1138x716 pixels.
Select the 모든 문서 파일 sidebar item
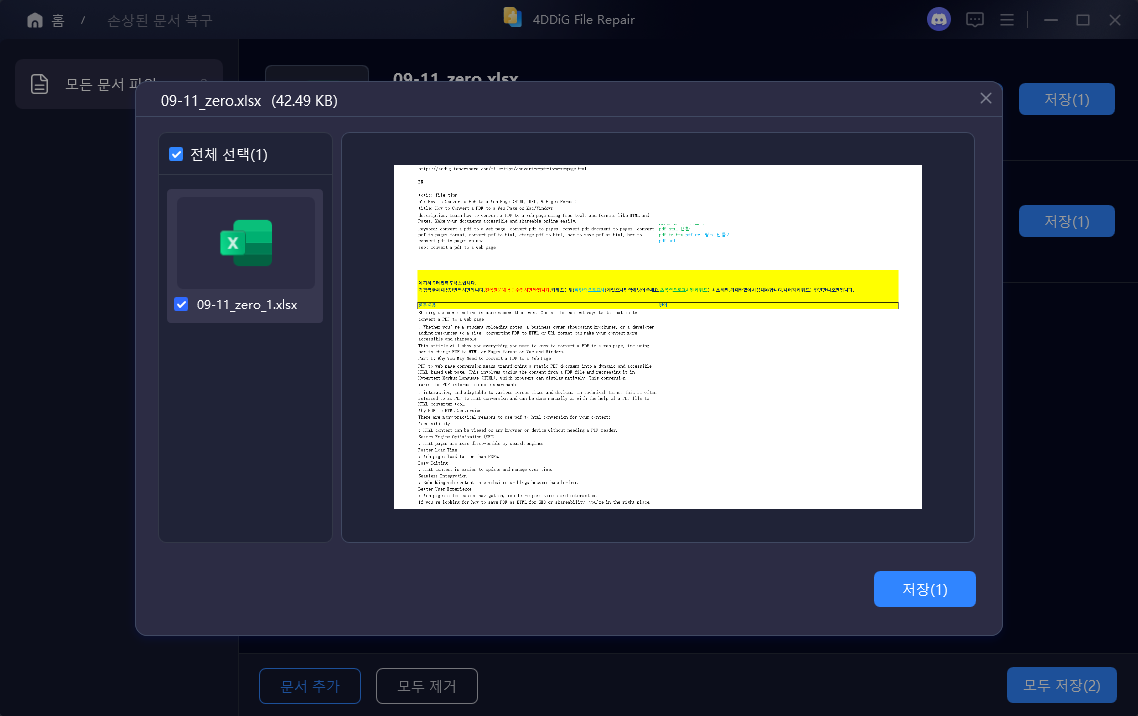pyautogui.click(x=119, y=84)
